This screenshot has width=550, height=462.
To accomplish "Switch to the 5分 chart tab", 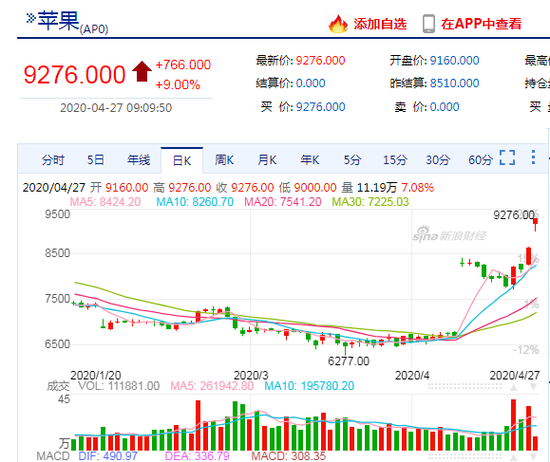I will pos(352,160).
